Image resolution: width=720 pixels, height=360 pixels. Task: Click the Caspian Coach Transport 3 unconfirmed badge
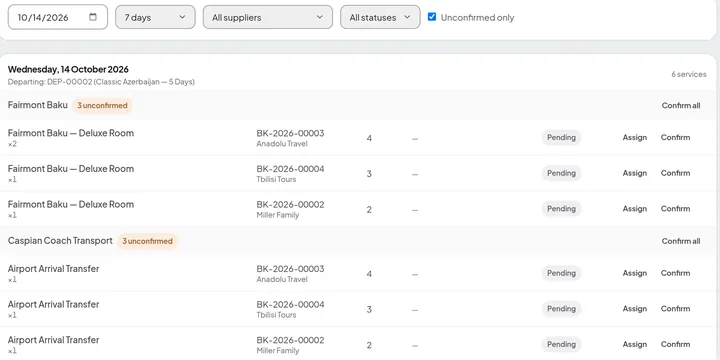coord(147,241)
